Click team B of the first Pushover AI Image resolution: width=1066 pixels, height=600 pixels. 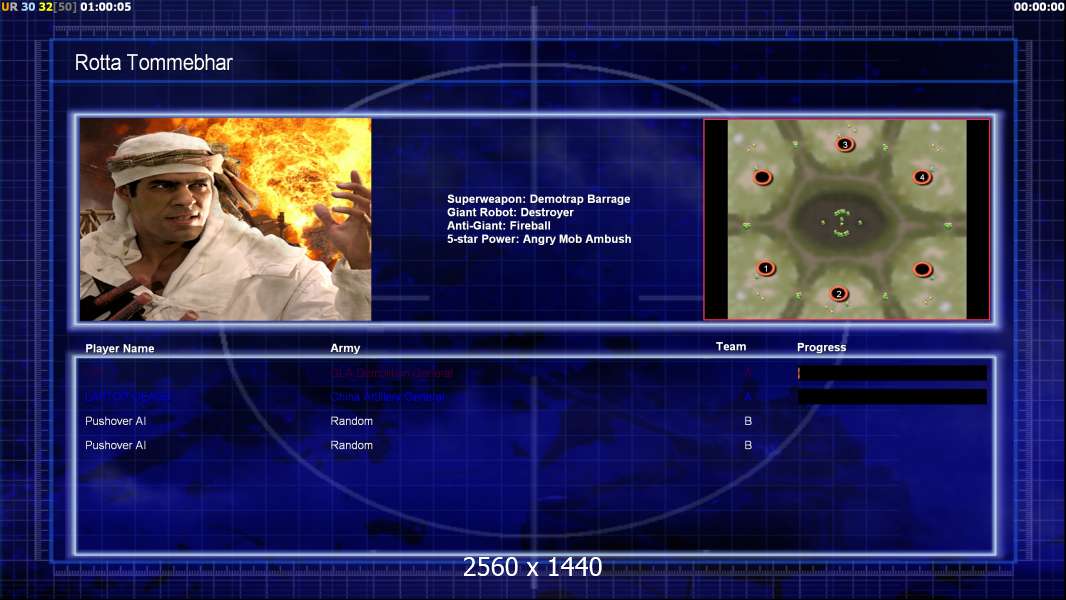tap(748, 421)
